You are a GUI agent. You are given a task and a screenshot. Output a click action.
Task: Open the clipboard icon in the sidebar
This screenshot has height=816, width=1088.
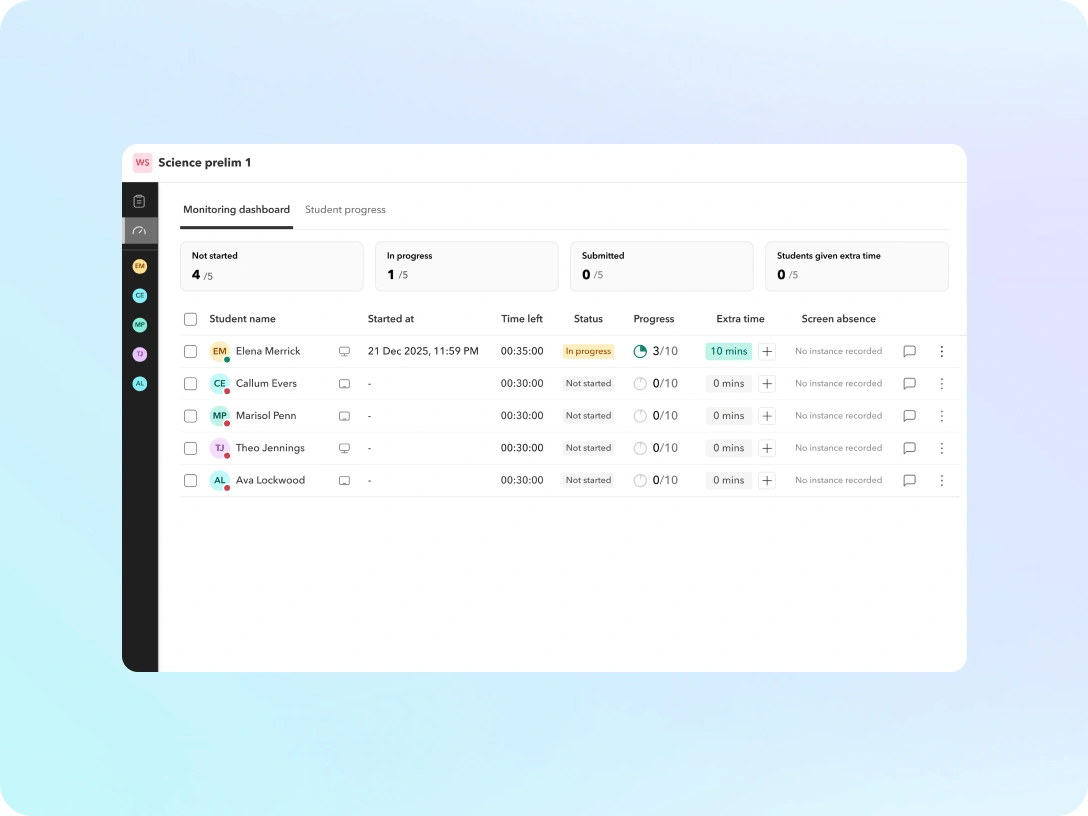[139, 201]
